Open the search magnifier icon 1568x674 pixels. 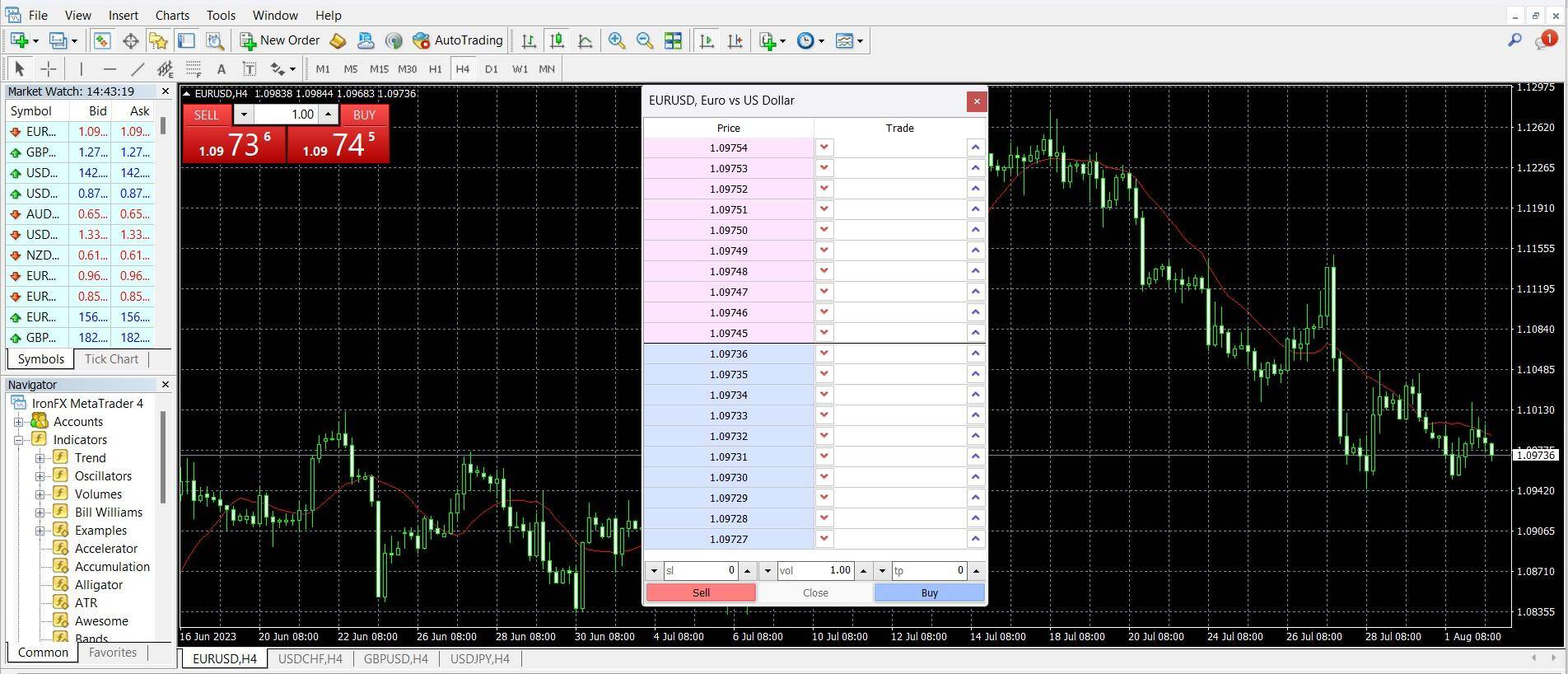click(x=1514, y=40)
